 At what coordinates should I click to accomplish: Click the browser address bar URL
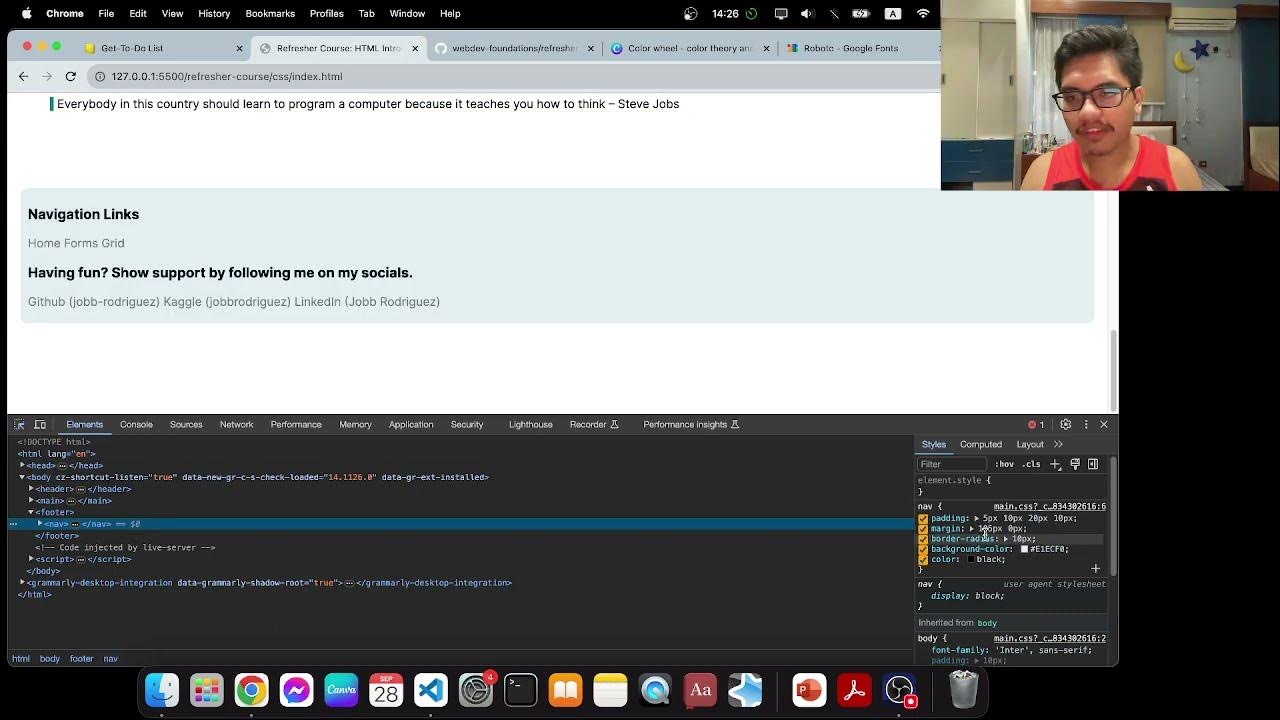tap(227, 76)
